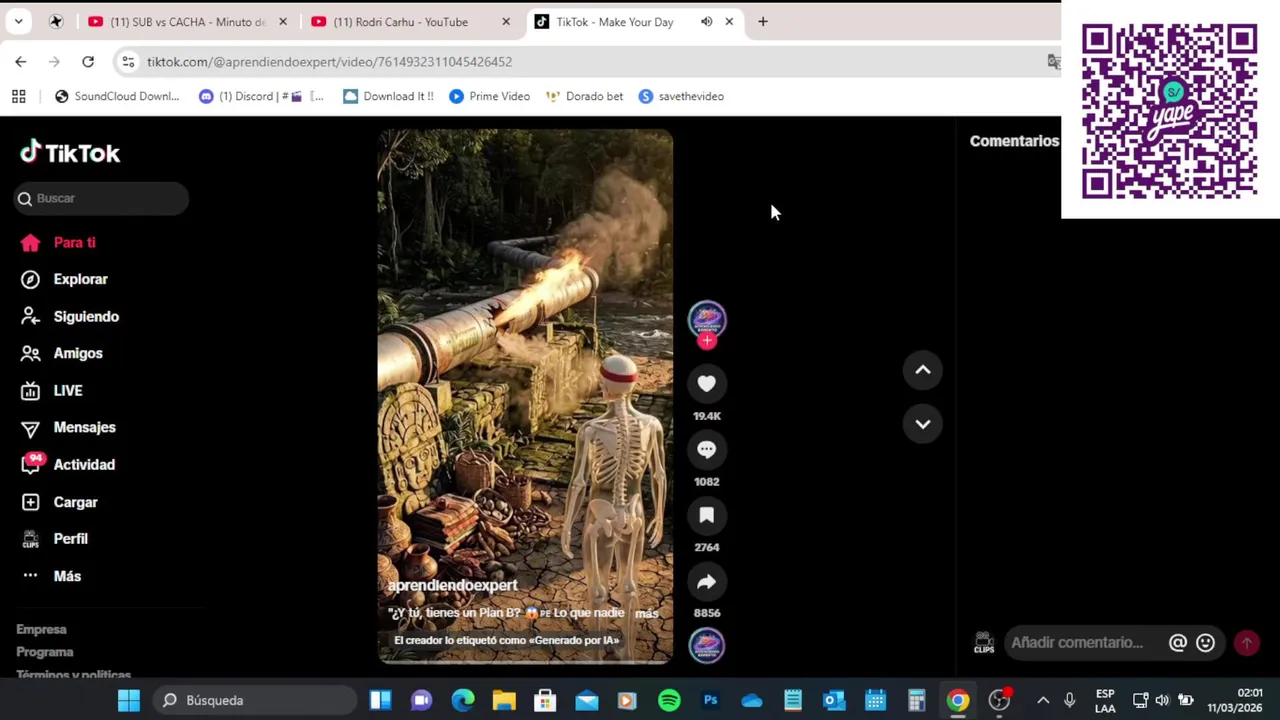Mute the TikTok tab audio icon
Screen dimensions: 1280x720
tap(706, 22)
